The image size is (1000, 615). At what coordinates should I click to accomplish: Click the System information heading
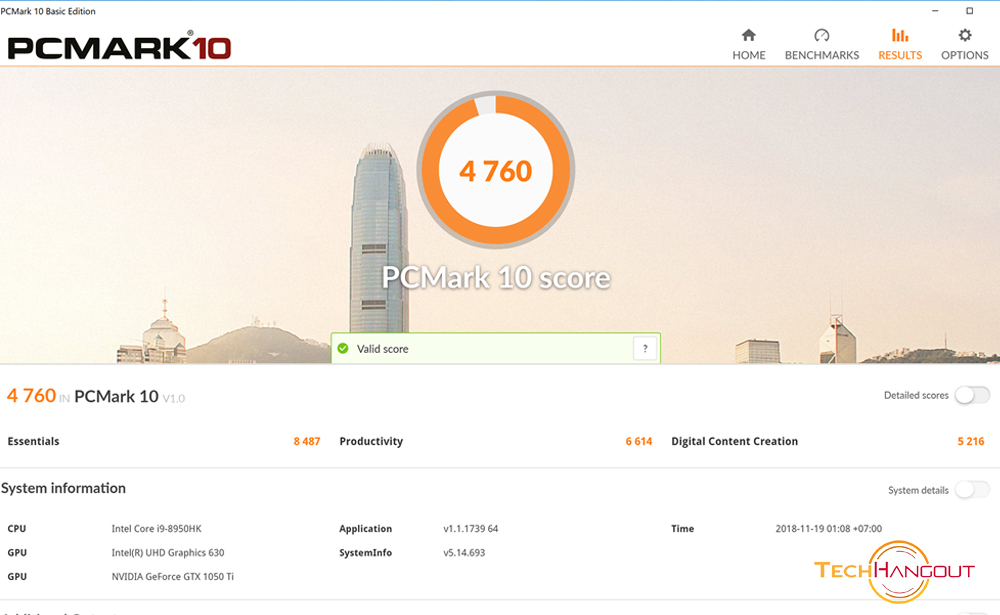tap(63, 488)
